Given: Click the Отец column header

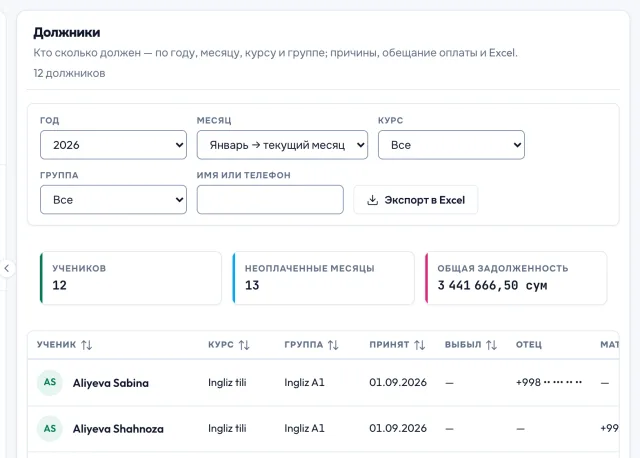Looking at the screenshot, I should 529,345.
